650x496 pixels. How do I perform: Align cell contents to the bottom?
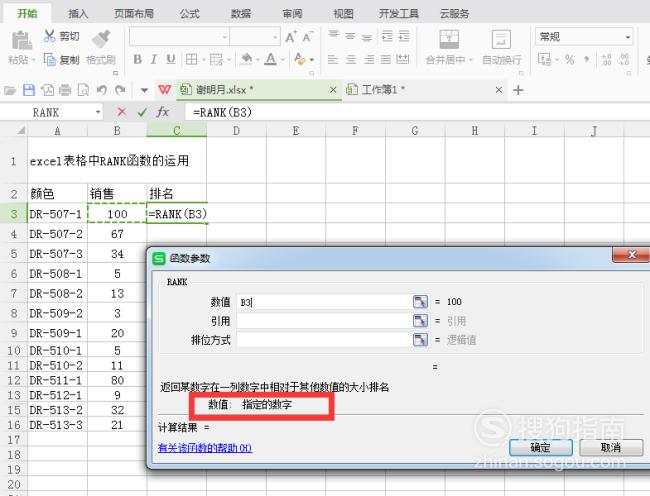click(x=367, y=36)
